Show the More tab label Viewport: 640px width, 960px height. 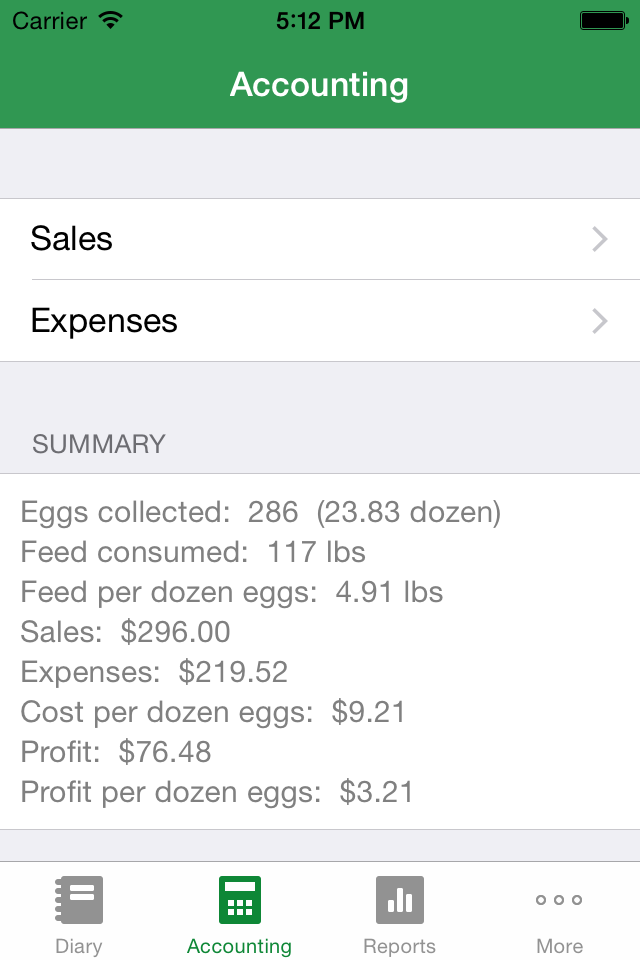[559, 946]
